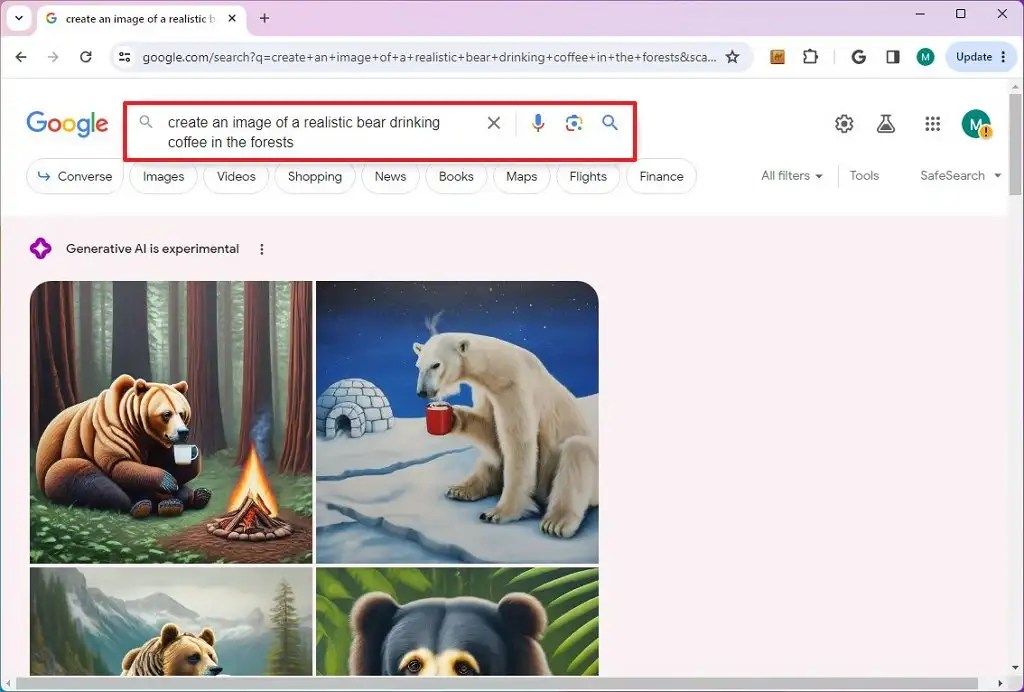Expand the SafeSearch dropdown

tap(957, 176)
